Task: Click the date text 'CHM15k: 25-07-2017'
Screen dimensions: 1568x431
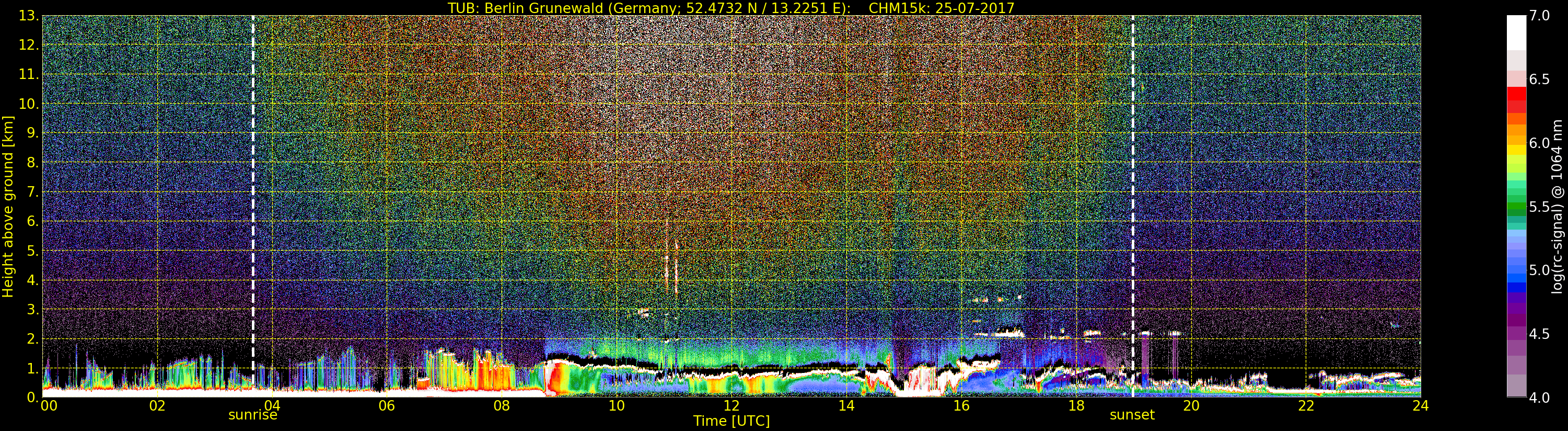Action: [x=941, y=8]
